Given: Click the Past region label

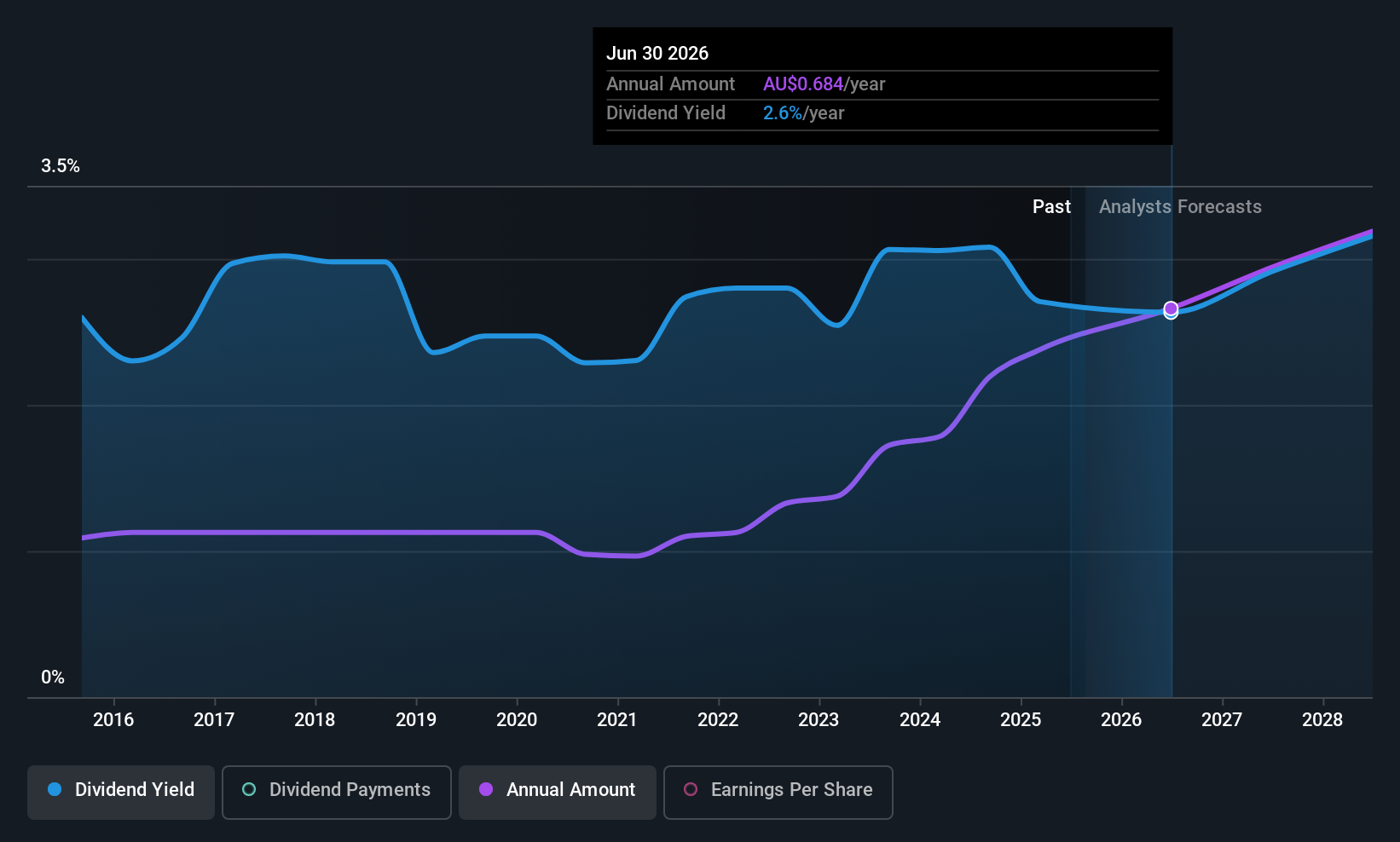Looking at the screenshot, I should point(1051,207).
